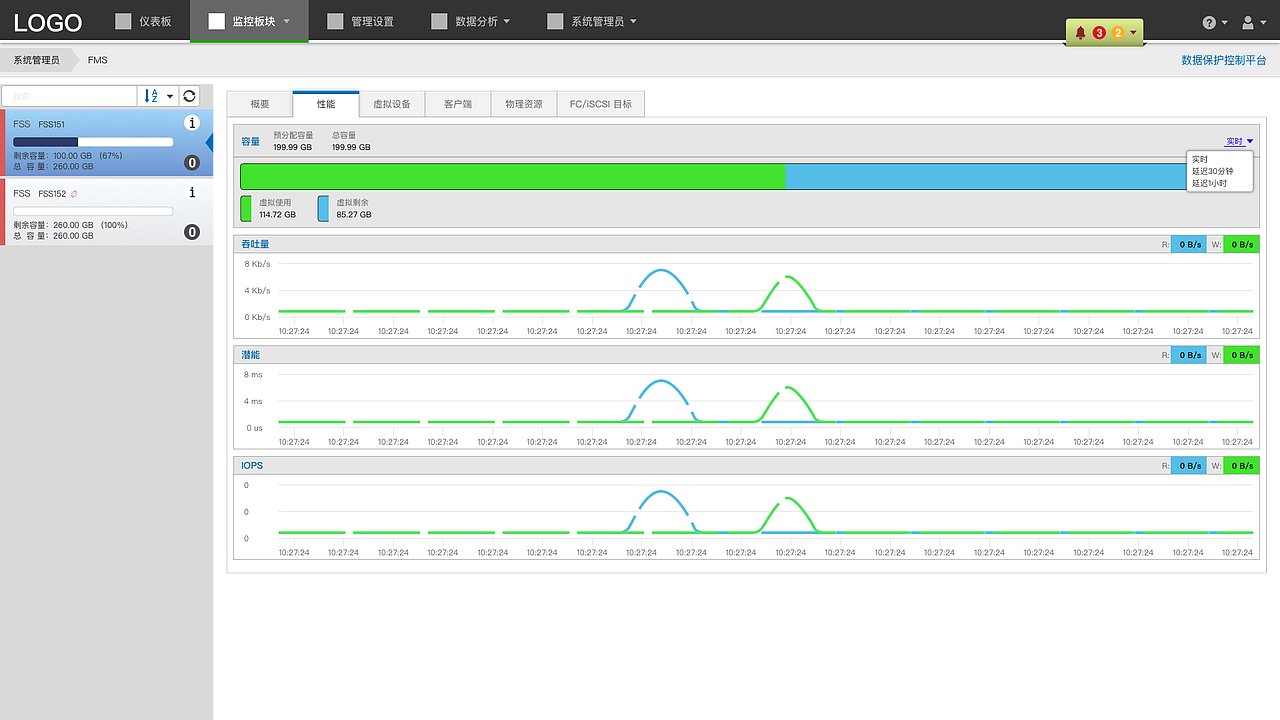Expand the user account dropdown arrow

pos(1263,22)
